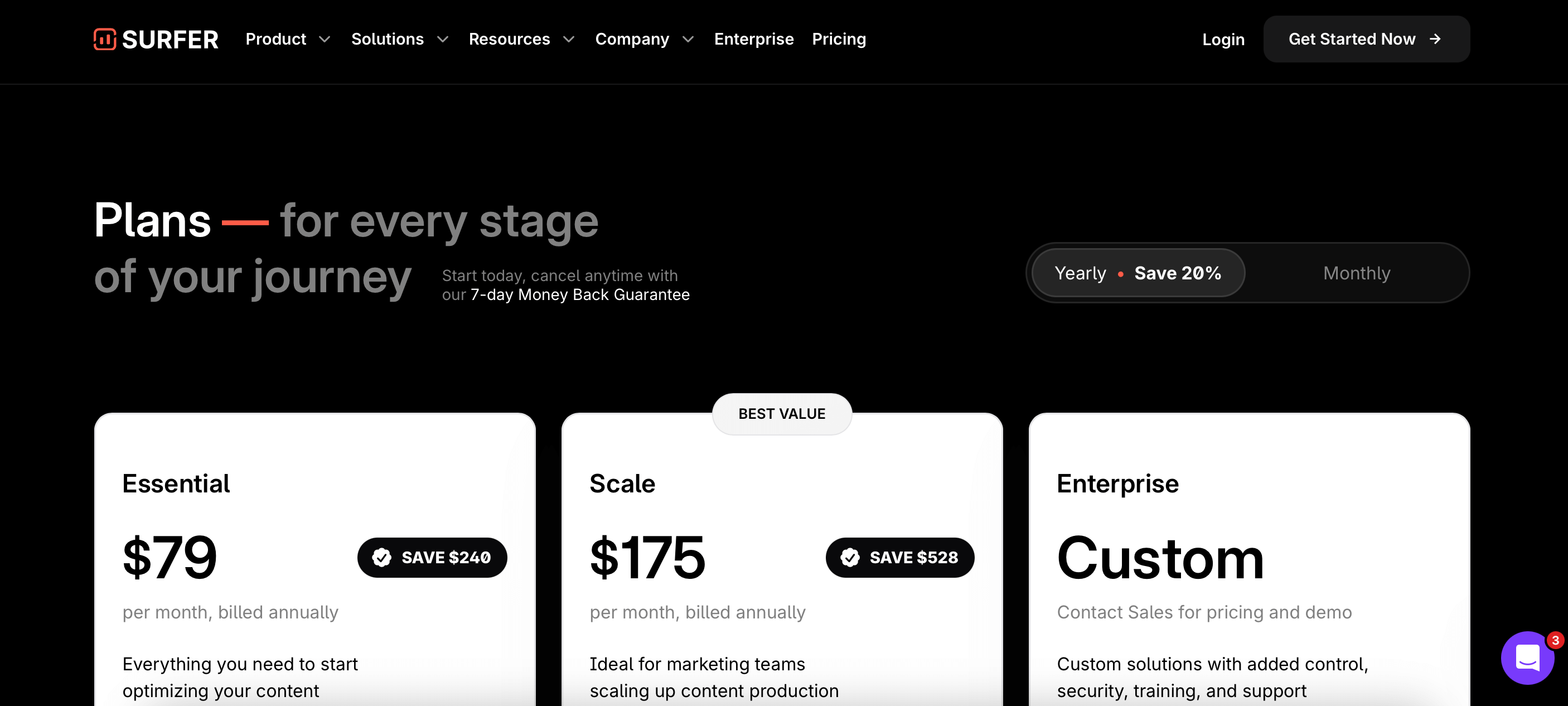This screenshot has width=1568, height=706.
Task: Click the BEST VALUE badge
Action: 782,414
